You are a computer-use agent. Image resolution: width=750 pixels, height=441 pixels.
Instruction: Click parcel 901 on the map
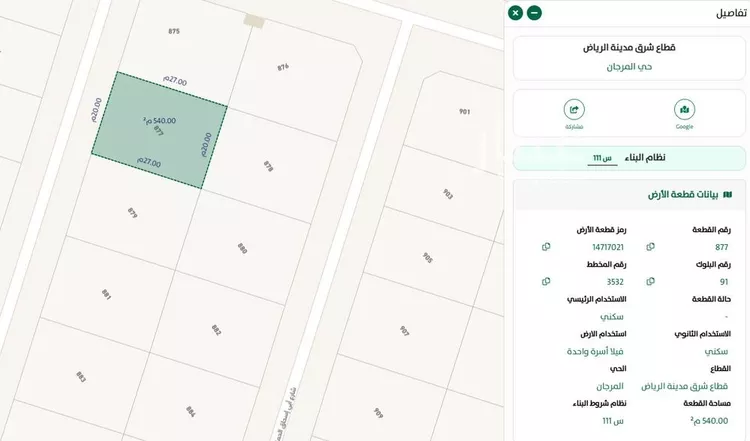coord(463,111)
